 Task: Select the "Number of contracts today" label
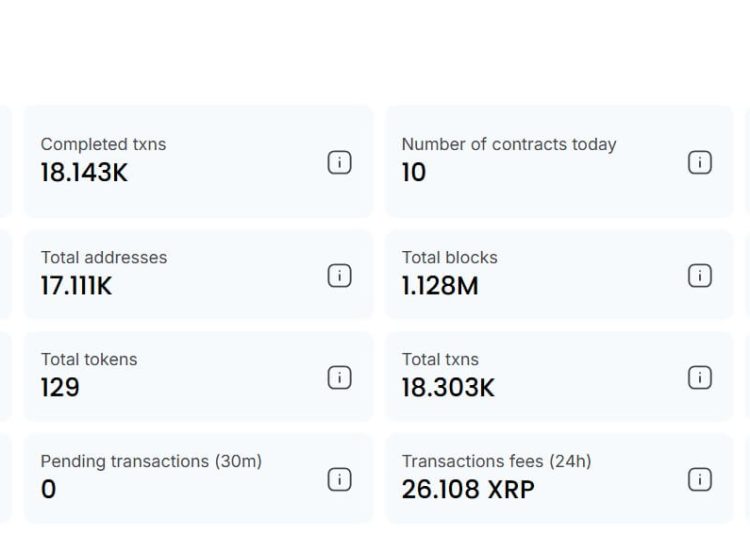click(509, 144)
